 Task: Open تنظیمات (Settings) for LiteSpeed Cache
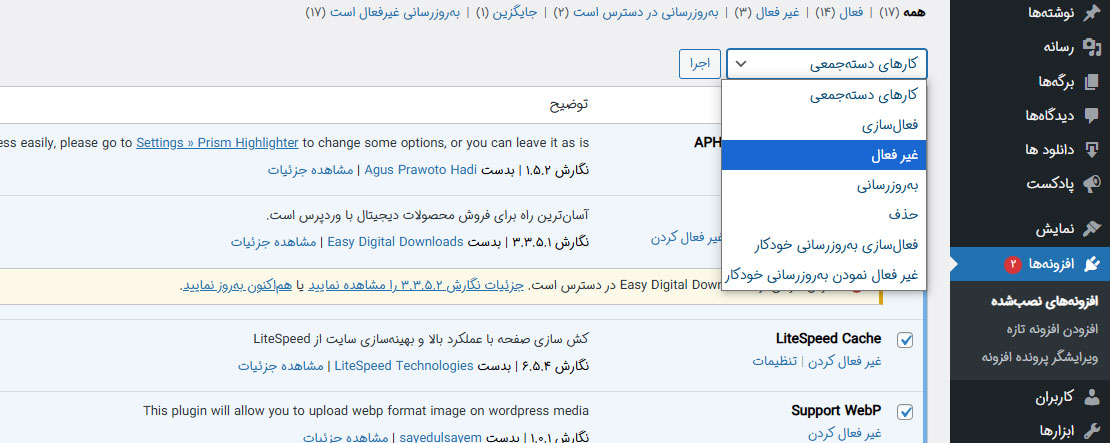tap(774, 361)
